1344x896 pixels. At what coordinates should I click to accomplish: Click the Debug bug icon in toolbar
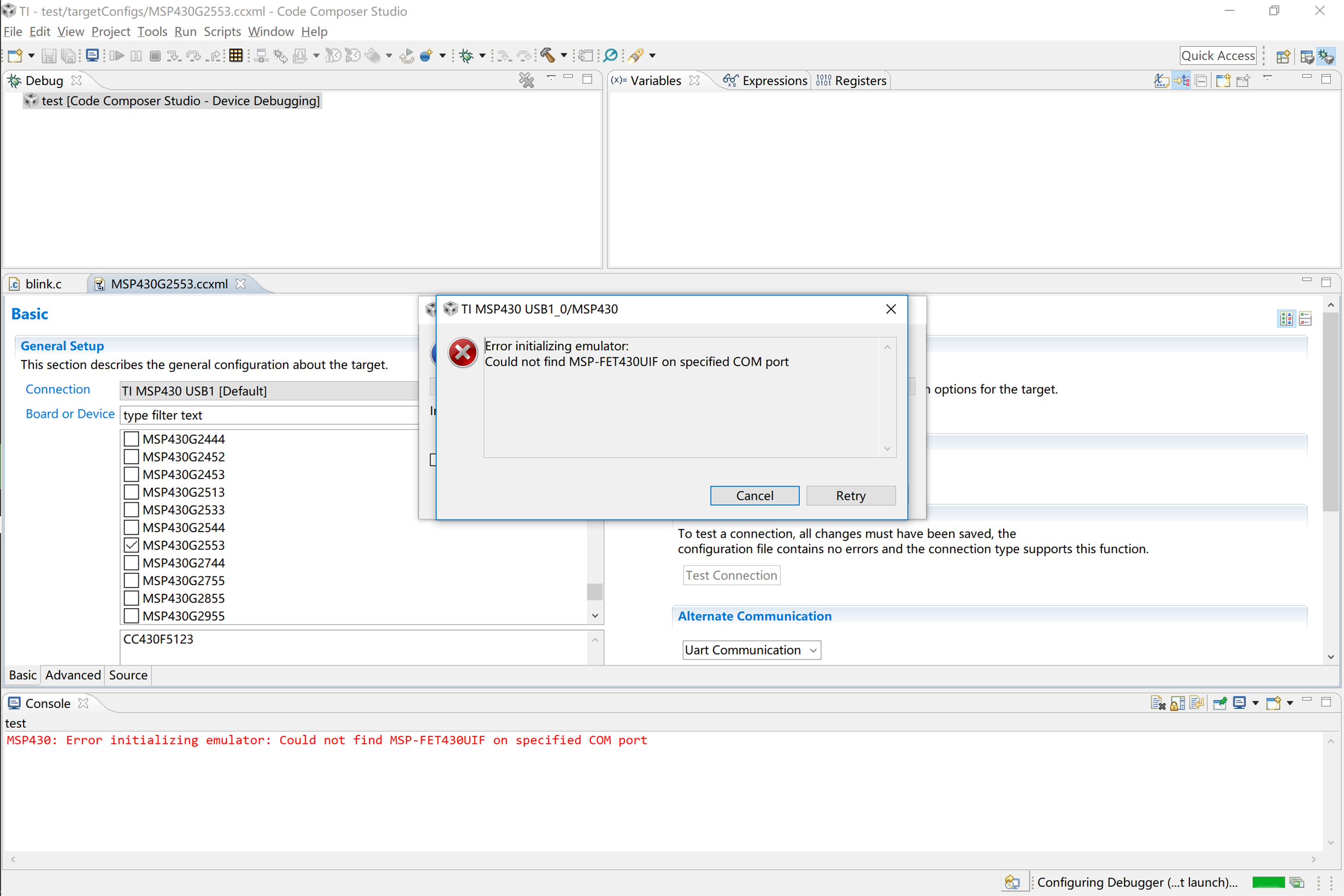(x=466, y=55)
